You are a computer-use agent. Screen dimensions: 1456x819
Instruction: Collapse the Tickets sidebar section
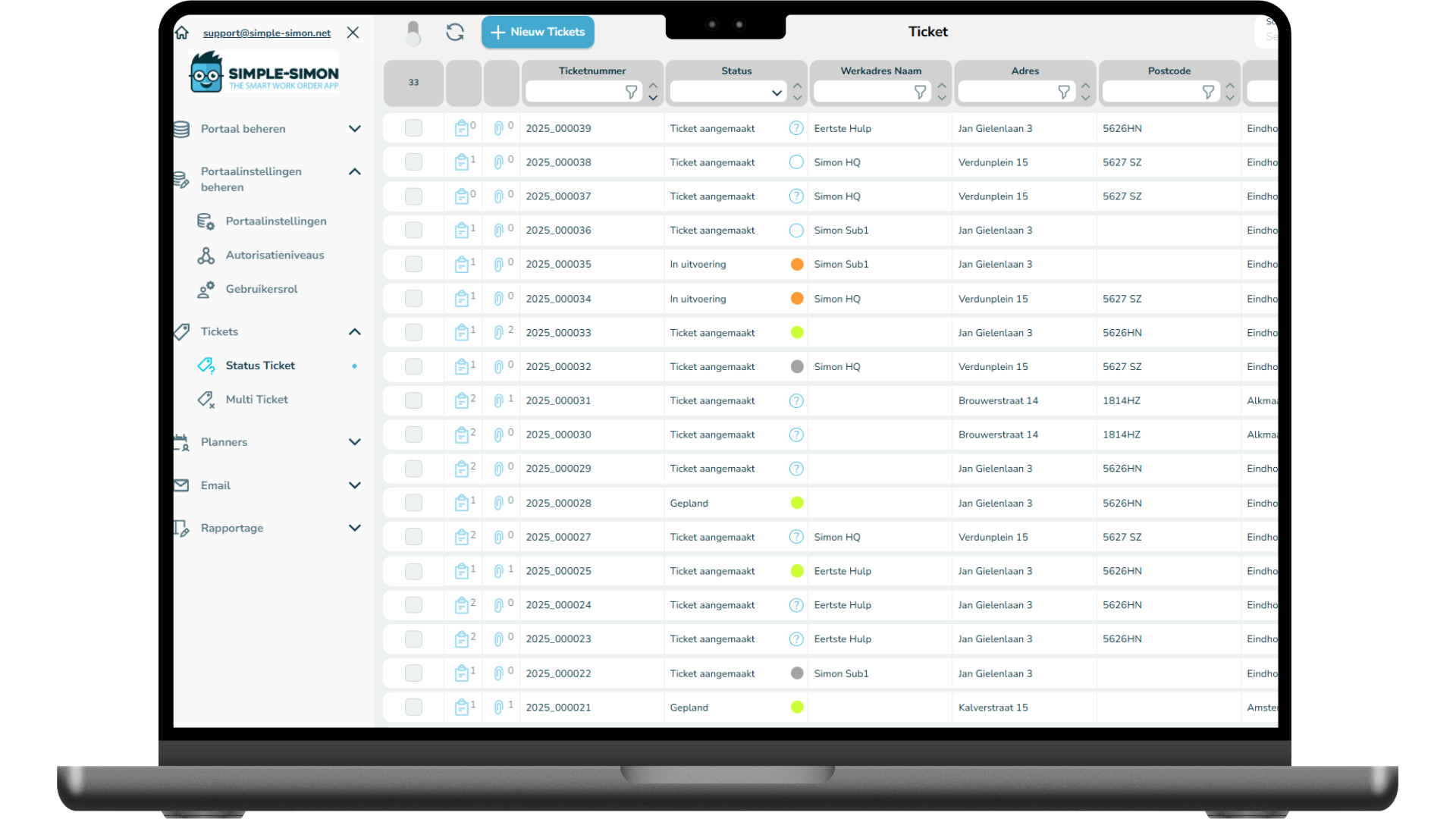tap(354, 331)
